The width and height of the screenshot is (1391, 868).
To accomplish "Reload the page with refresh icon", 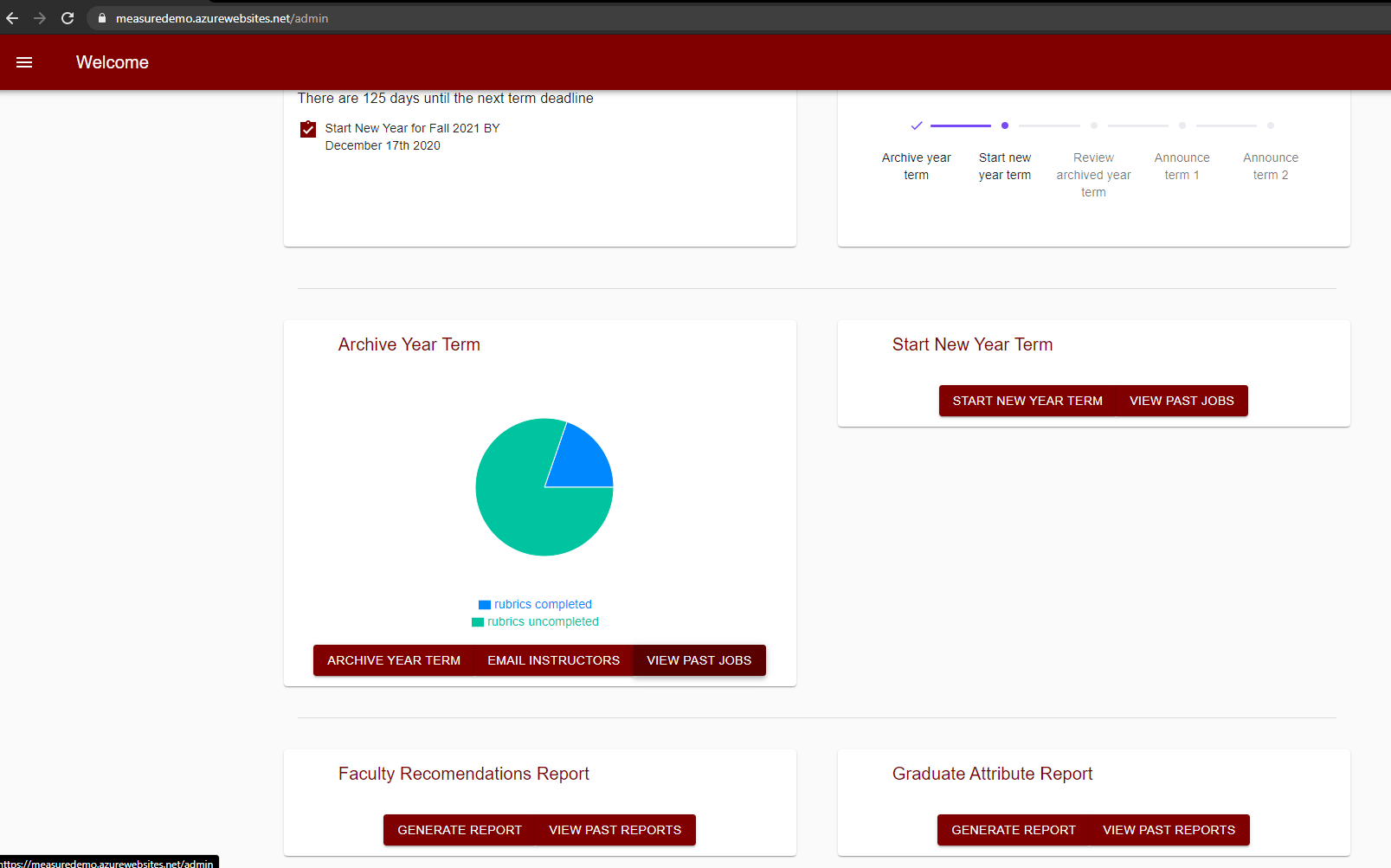I will [68, 18].
